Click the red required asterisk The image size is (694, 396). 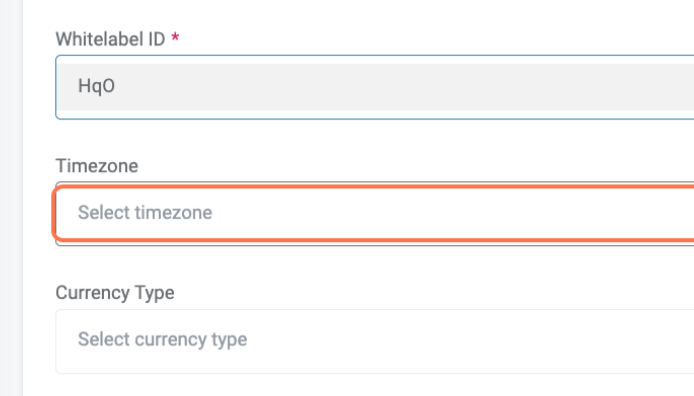[x=175, y=37]
